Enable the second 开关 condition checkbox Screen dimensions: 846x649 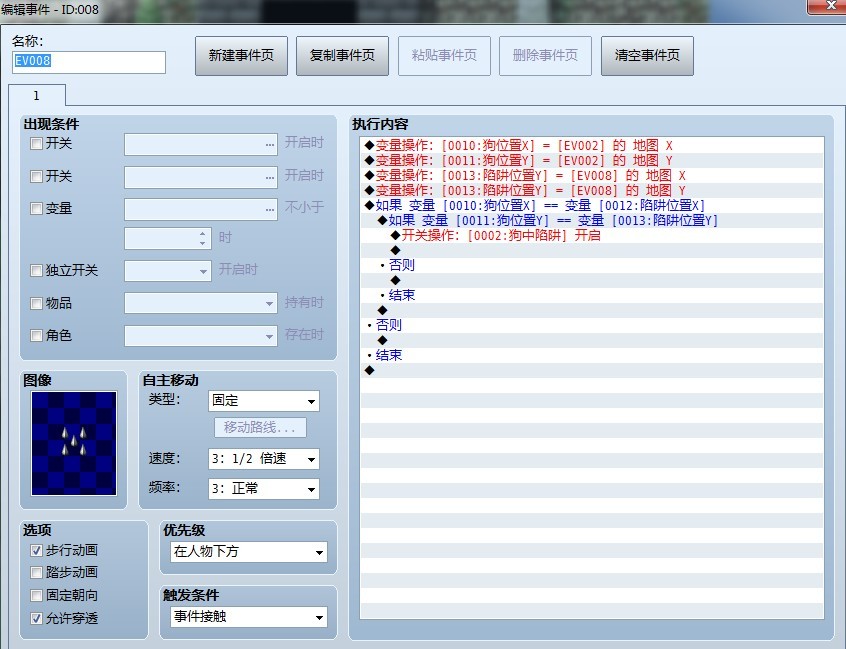(36, 176)
